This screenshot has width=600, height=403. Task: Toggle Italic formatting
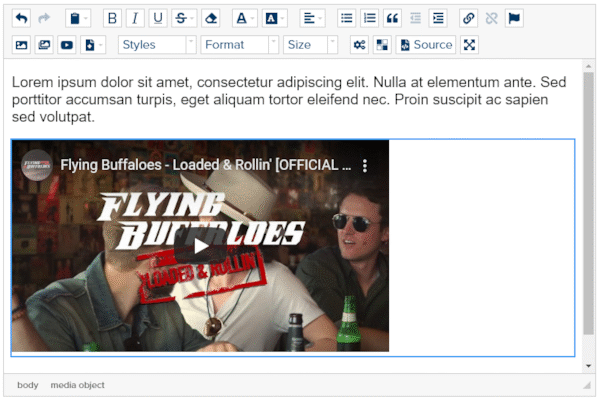click(x=135, y=18)
